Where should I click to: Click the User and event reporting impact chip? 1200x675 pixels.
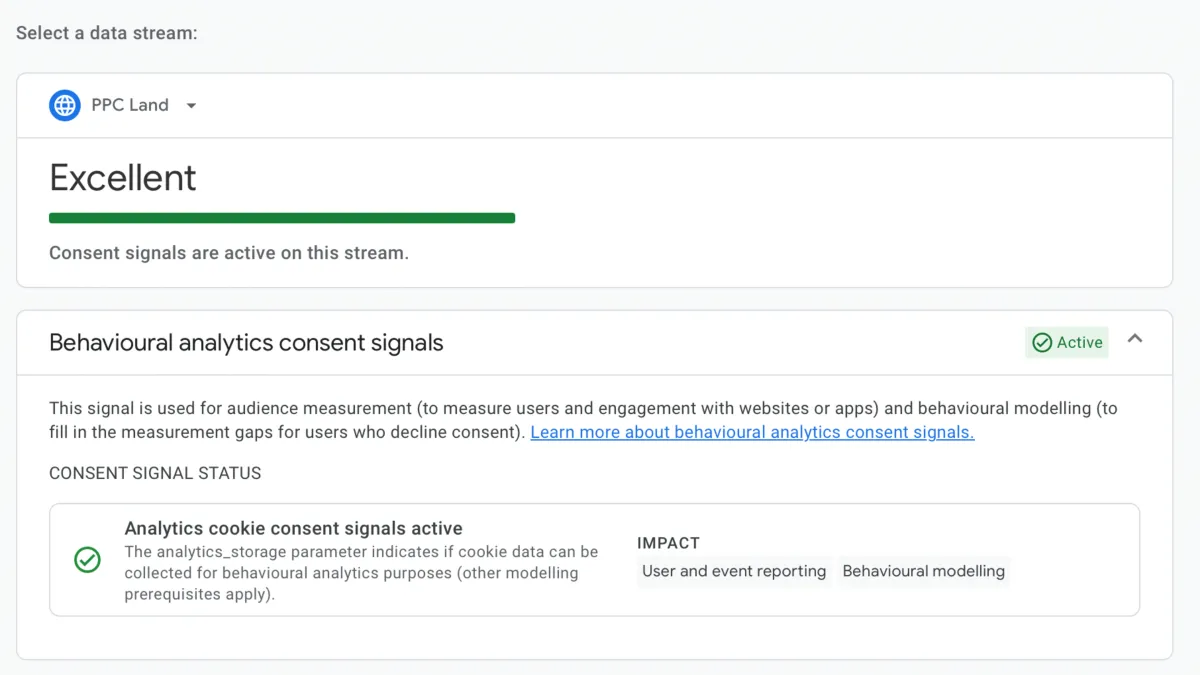coord(733,571)
